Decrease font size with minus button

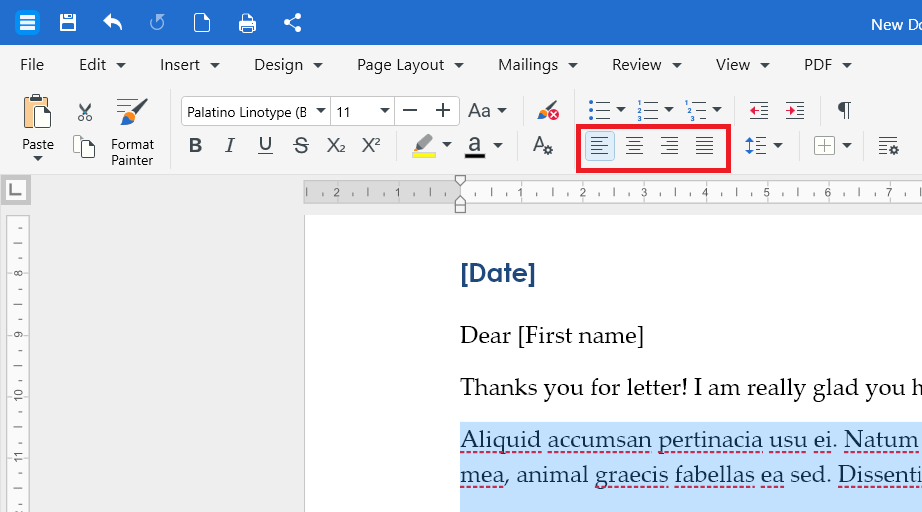[410, 111]
